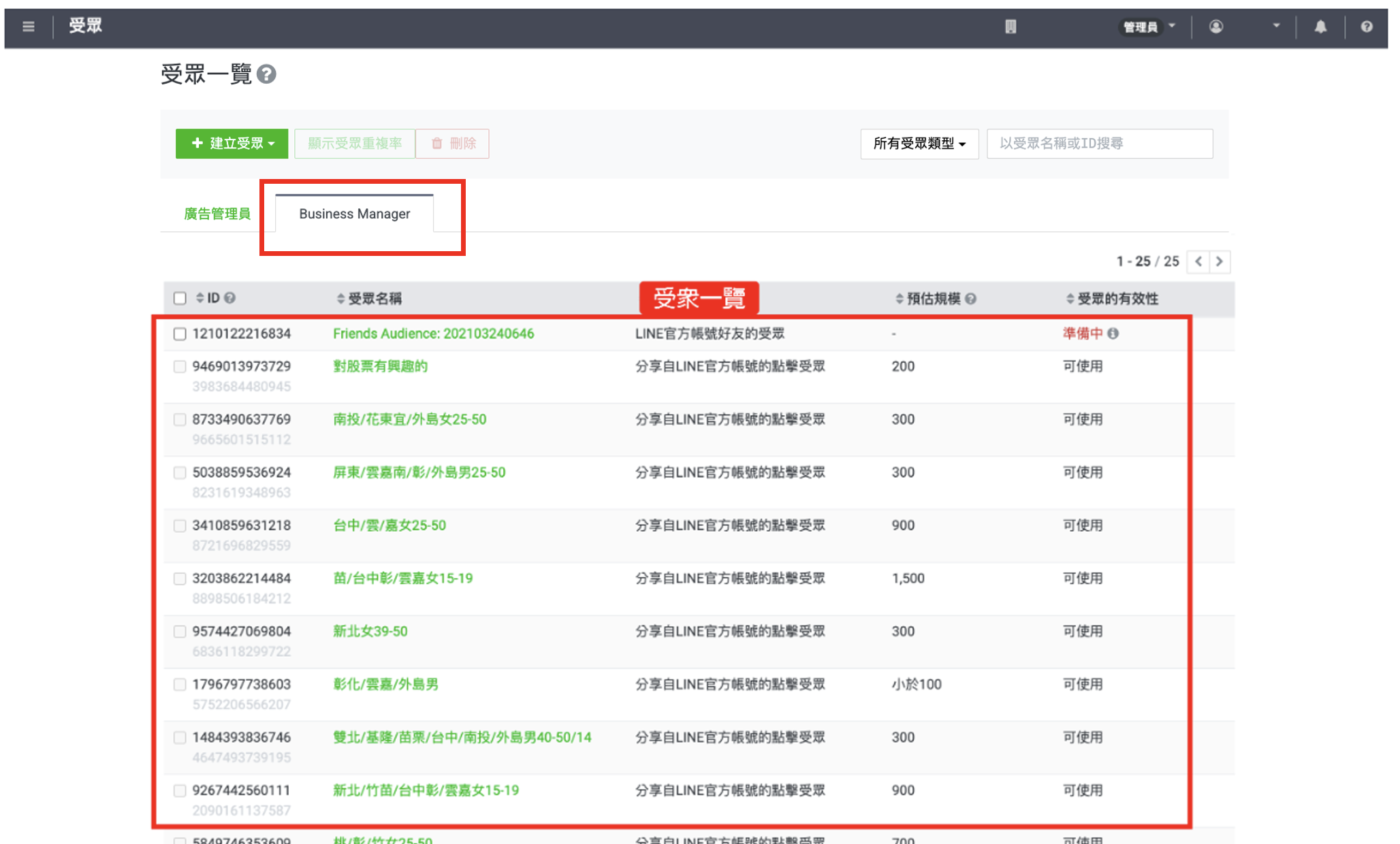Click help icon next to 預估規模 header
1400x844 pixels.
pyautogui.click(x=971, y=299)
